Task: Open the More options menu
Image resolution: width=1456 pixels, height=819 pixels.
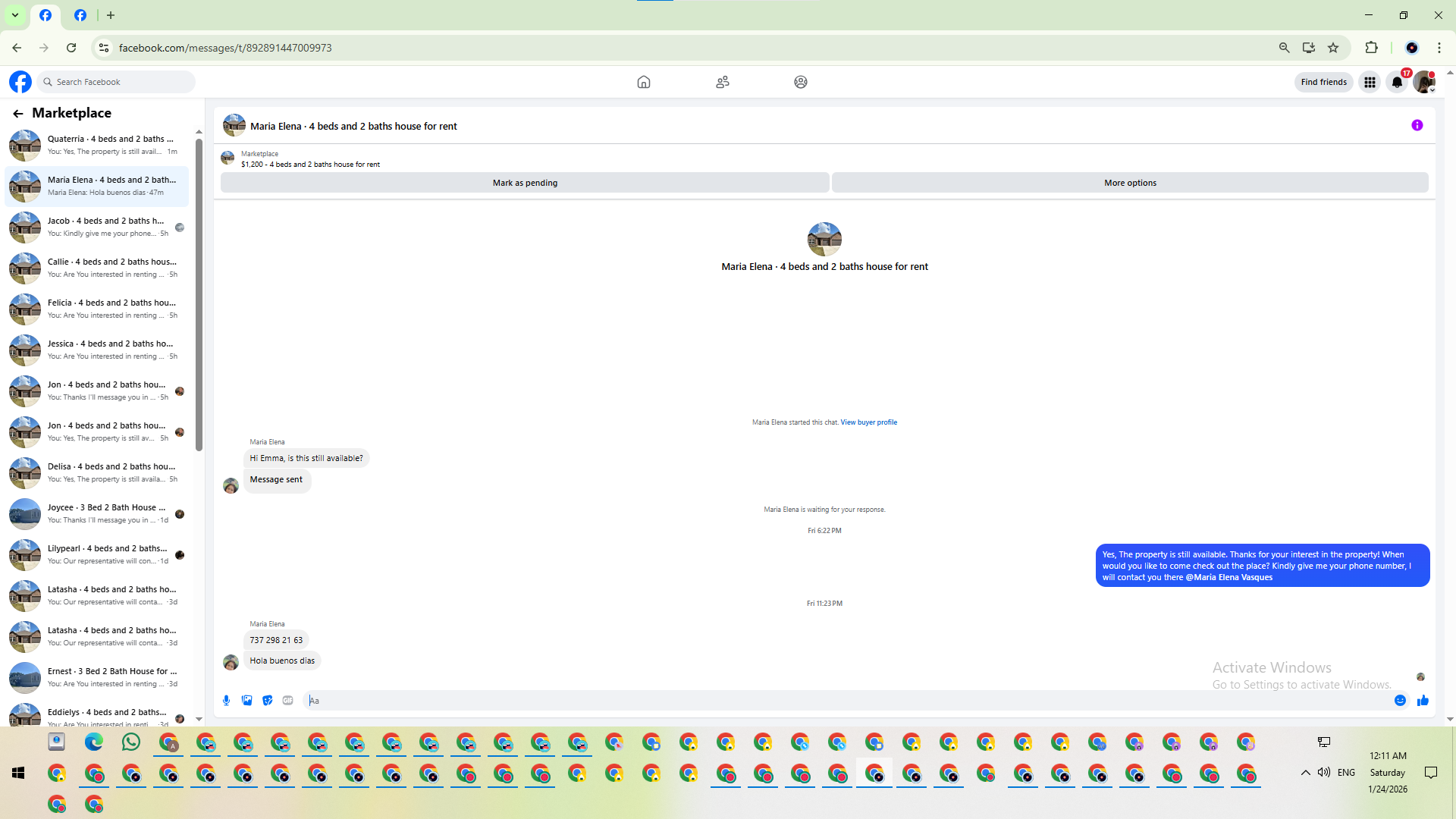Action: click(x=1130, y=183)
